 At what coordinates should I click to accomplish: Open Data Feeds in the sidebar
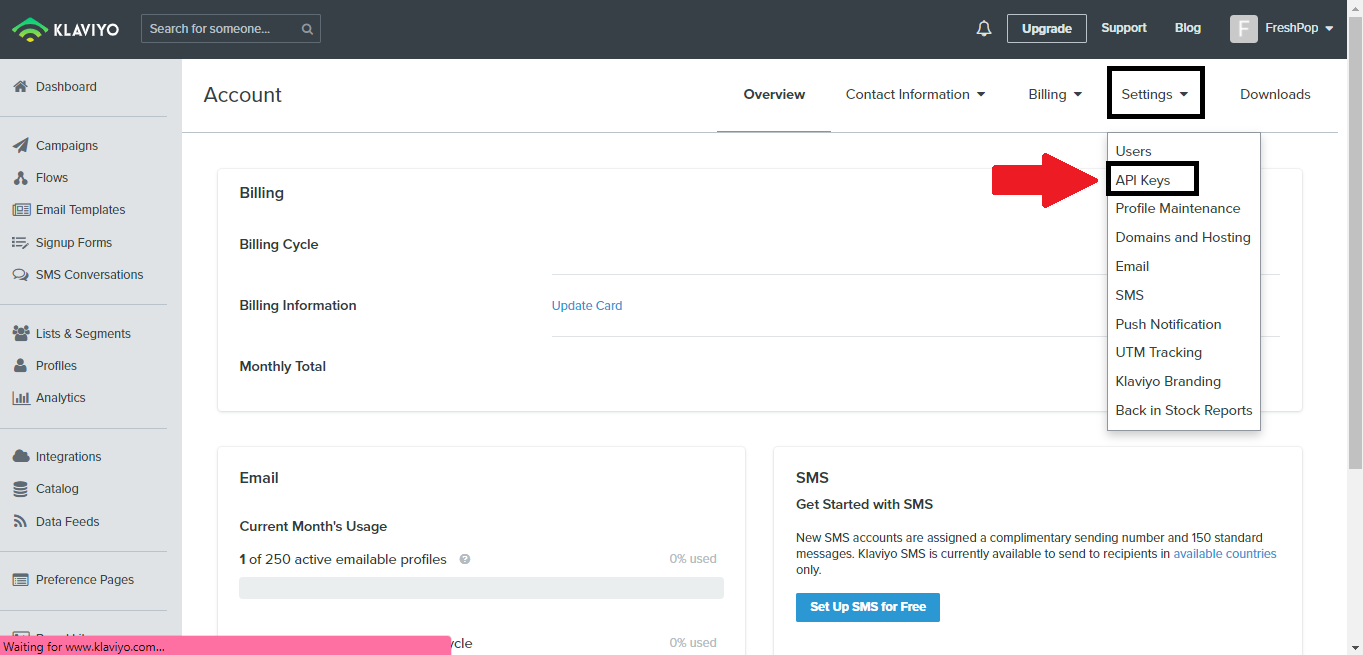[68, 522]
